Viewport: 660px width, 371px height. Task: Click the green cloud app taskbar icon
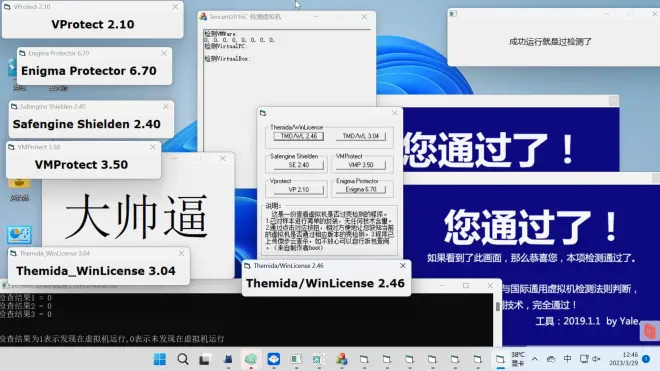[x=251, y=359]
